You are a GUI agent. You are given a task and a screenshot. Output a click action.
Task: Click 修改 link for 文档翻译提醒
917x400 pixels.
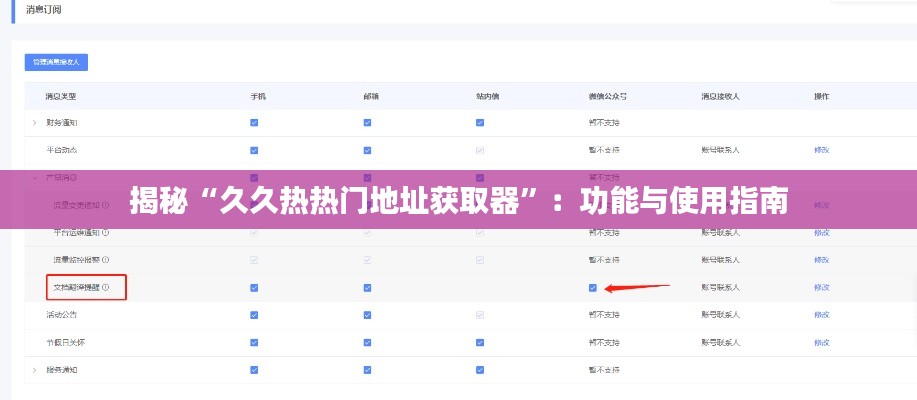coord(821,287)
